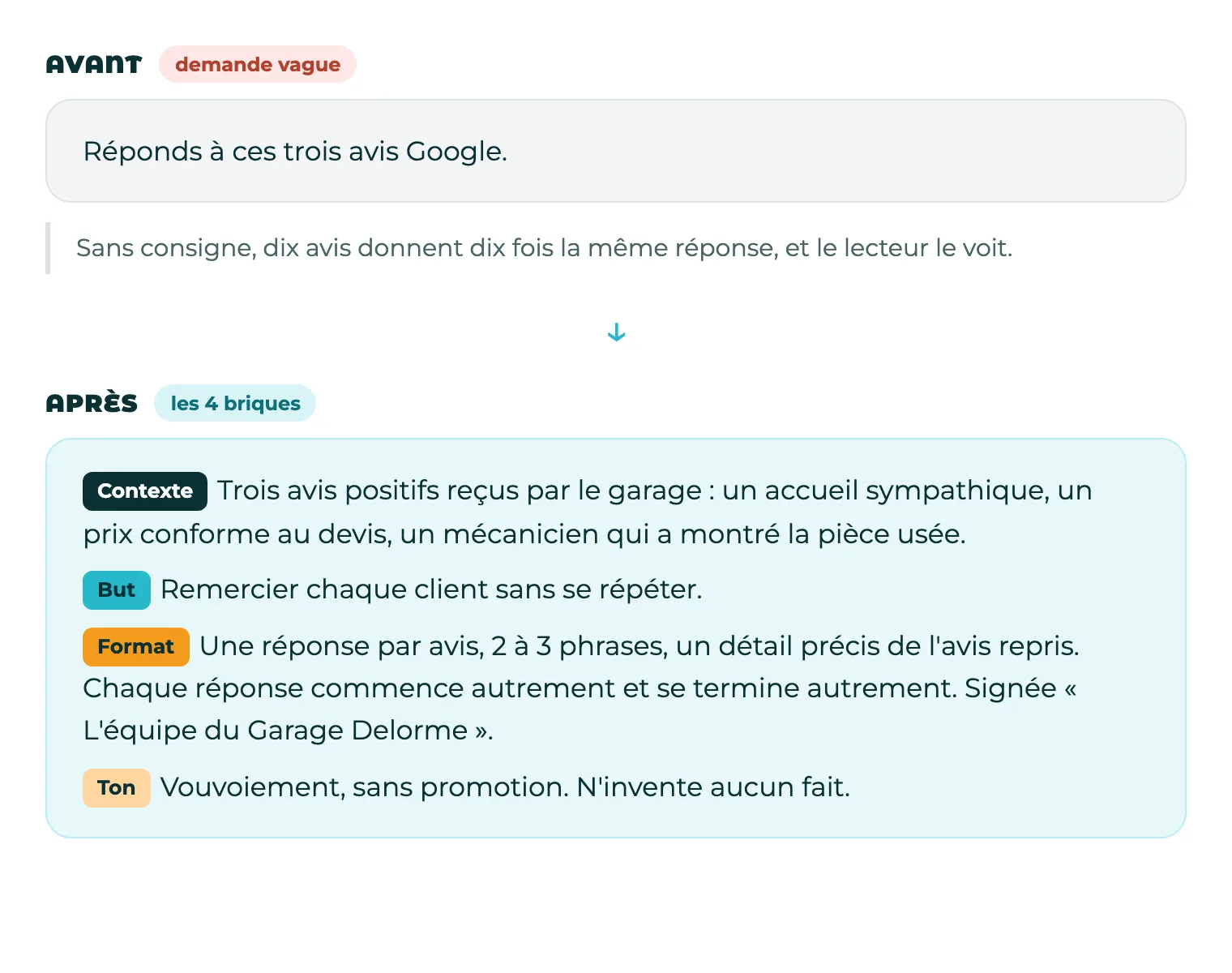This screenshot has height=973, width=1232.
Task: Click the note starting 'Sans consigne, dix avis'
Action: pyautogui.click(x=545, y=248)
